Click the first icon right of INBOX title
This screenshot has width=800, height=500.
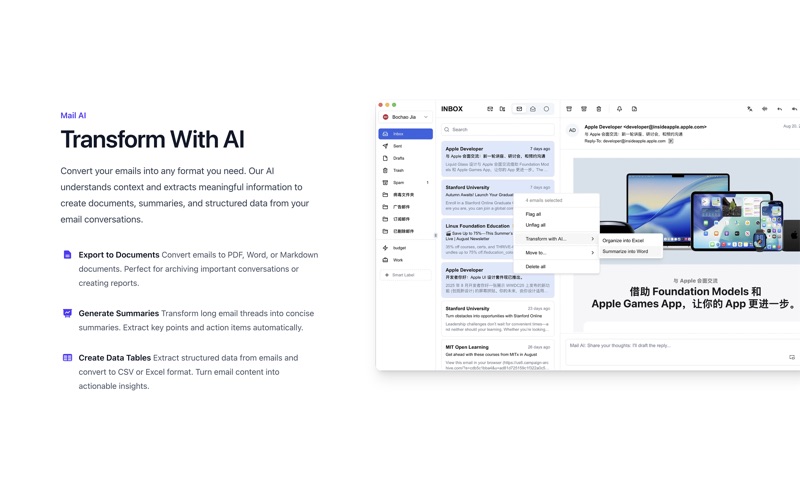tap(490, 109)
